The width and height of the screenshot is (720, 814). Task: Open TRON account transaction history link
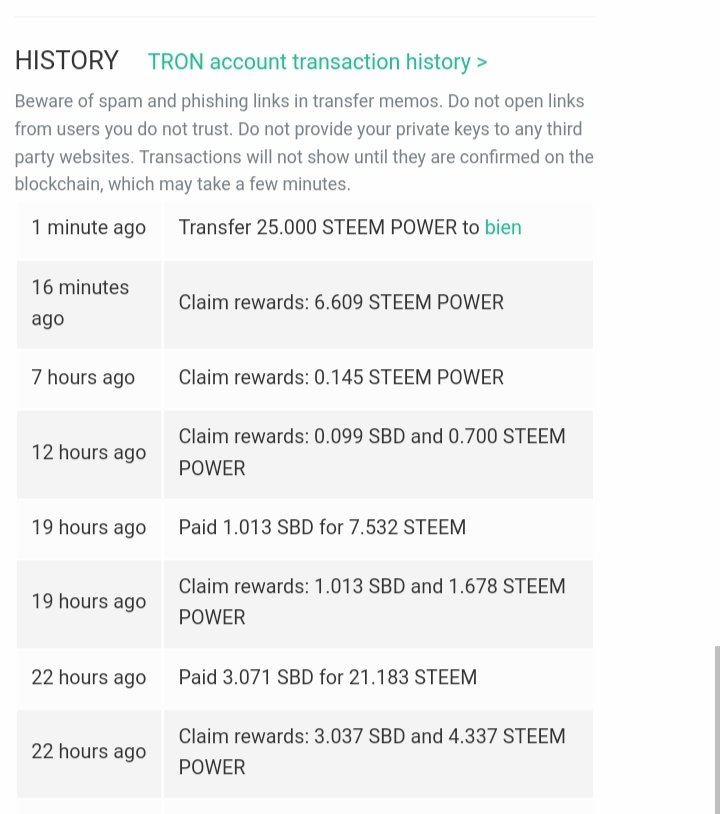click(317, 62)
